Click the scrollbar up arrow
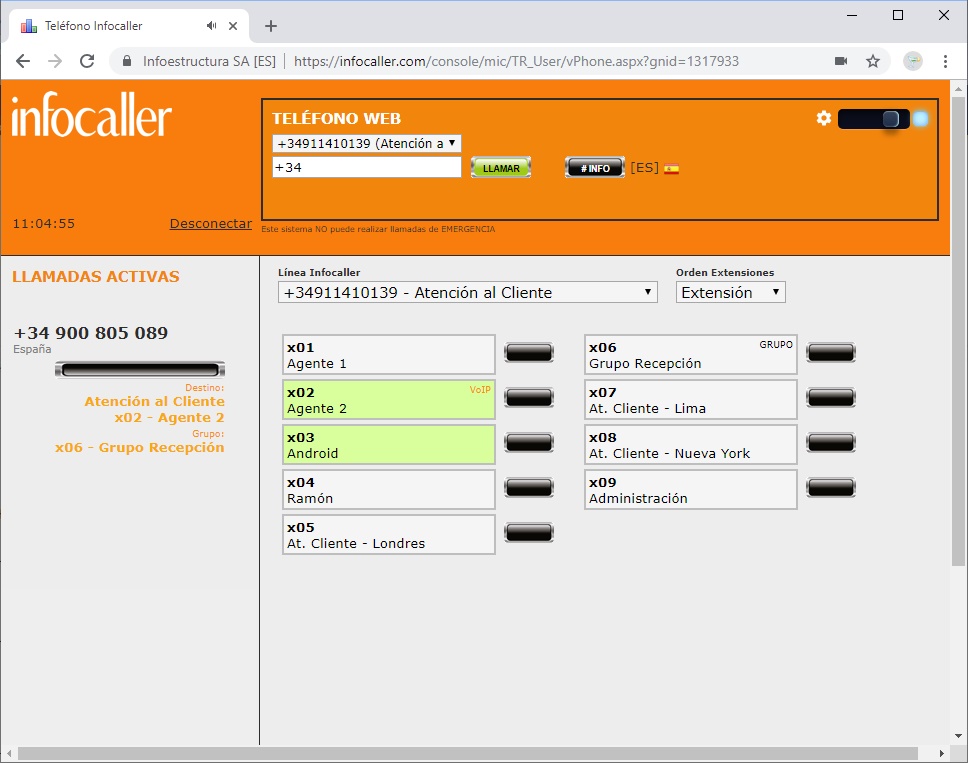Image resolution: width=968 pixels, height=763 pixels. coord(958,90)
